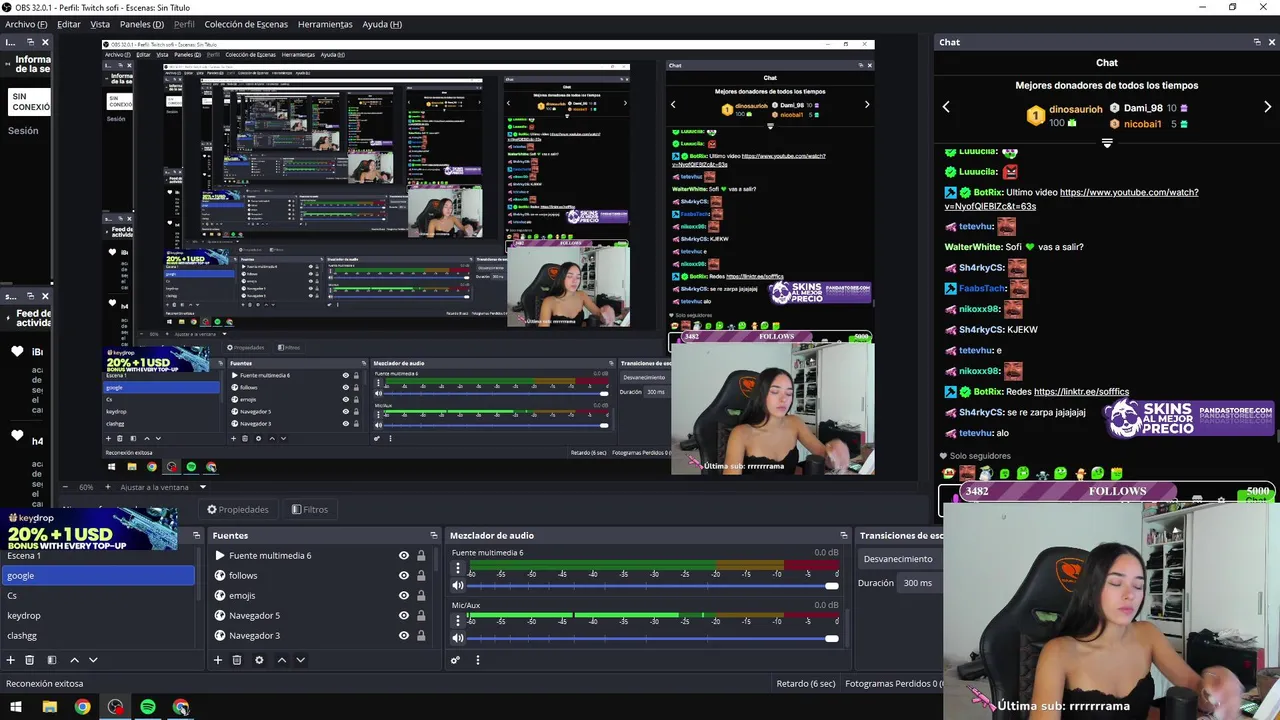Click Propiedades button above sources
The image size is (1280, 720).
238,509
